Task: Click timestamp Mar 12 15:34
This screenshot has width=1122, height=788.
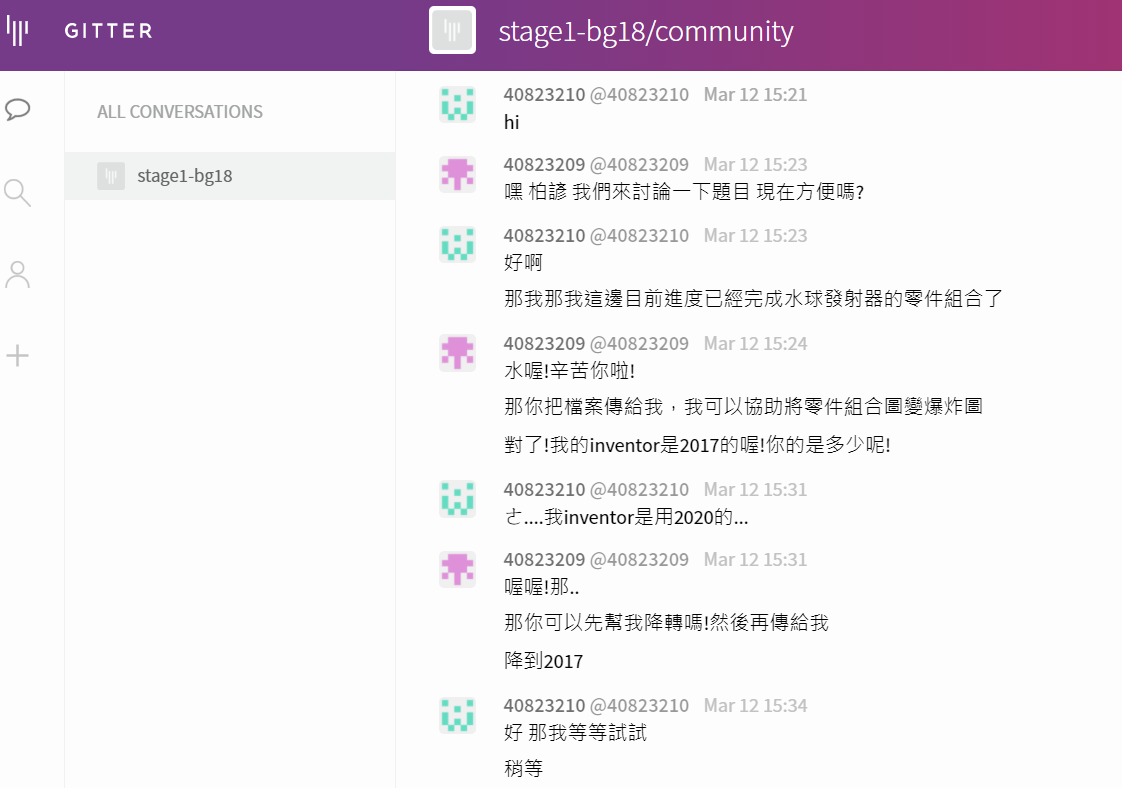Action: click(755, 706)
